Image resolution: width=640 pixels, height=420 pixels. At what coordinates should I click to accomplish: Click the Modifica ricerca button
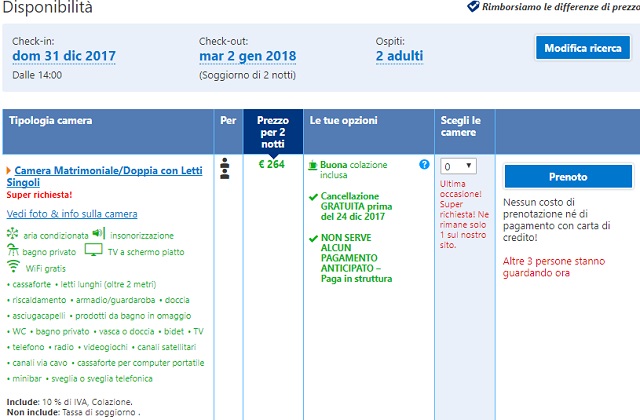583,48
